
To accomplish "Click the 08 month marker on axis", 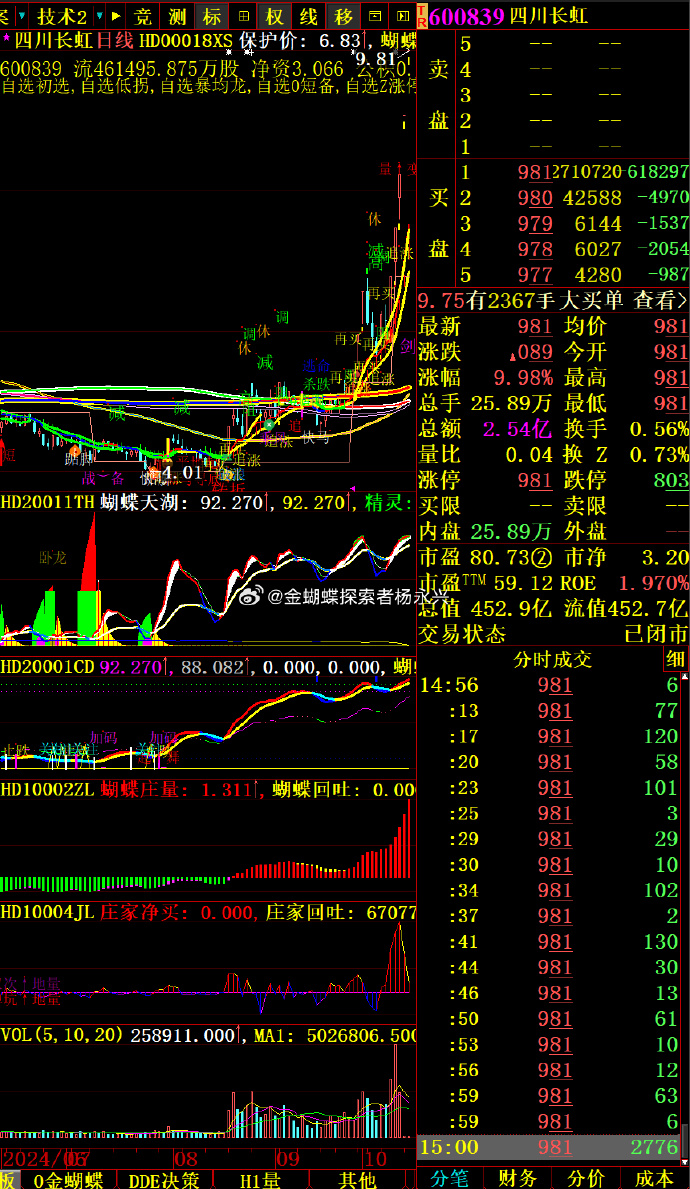I will click(x=186, y=1159).
